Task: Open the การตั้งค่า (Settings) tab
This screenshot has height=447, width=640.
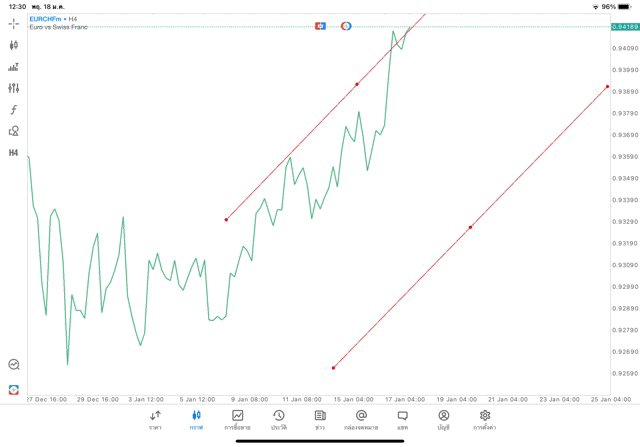Action: point(485,419)
